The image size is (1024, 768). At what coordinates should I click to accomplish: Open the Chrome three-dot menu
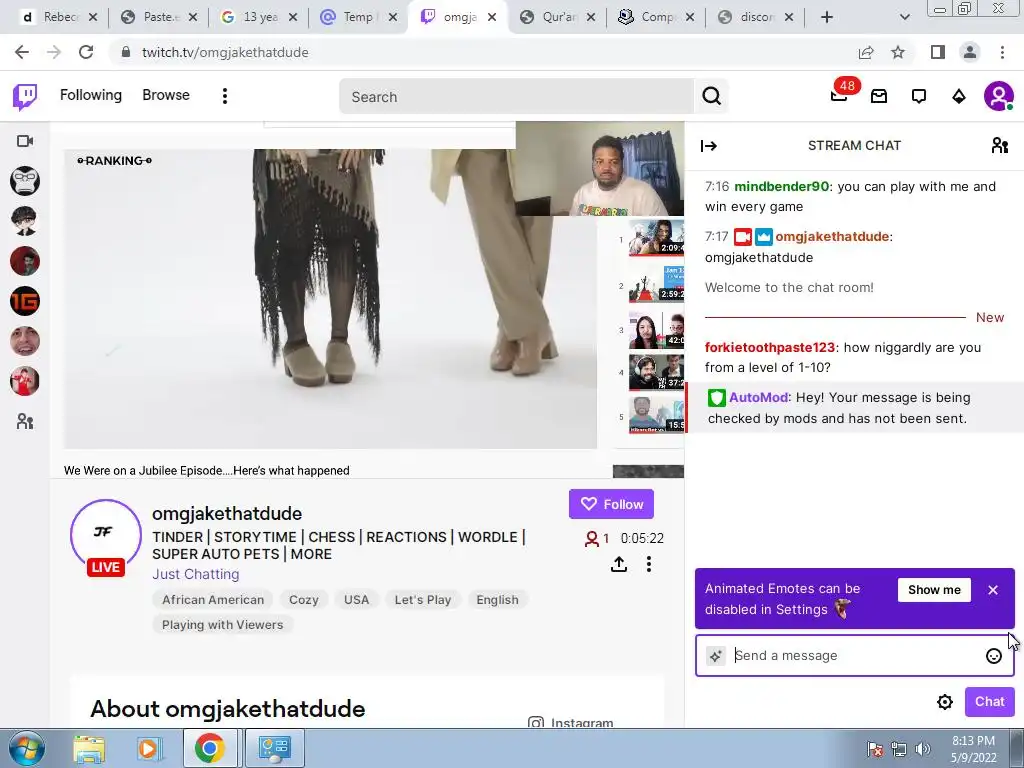pos(1002,52)
